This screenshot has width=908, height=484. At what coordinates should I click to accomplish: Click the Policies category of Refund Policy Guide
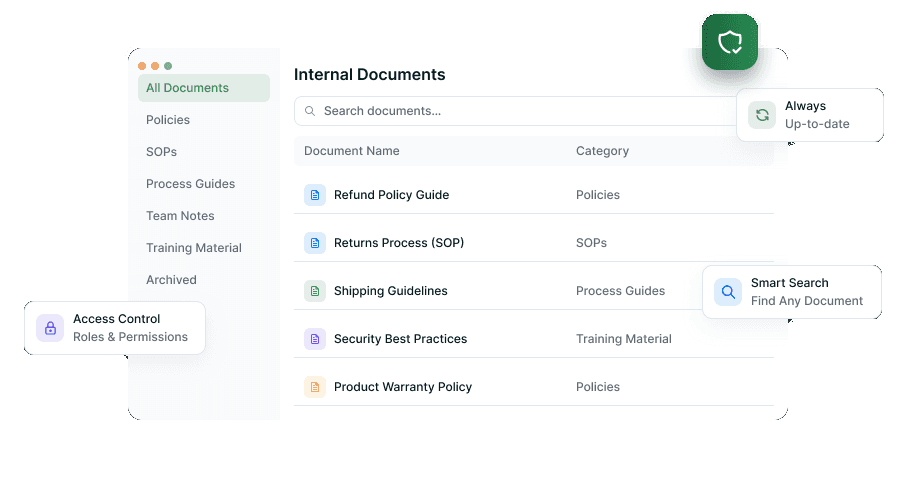coord(598,195)
